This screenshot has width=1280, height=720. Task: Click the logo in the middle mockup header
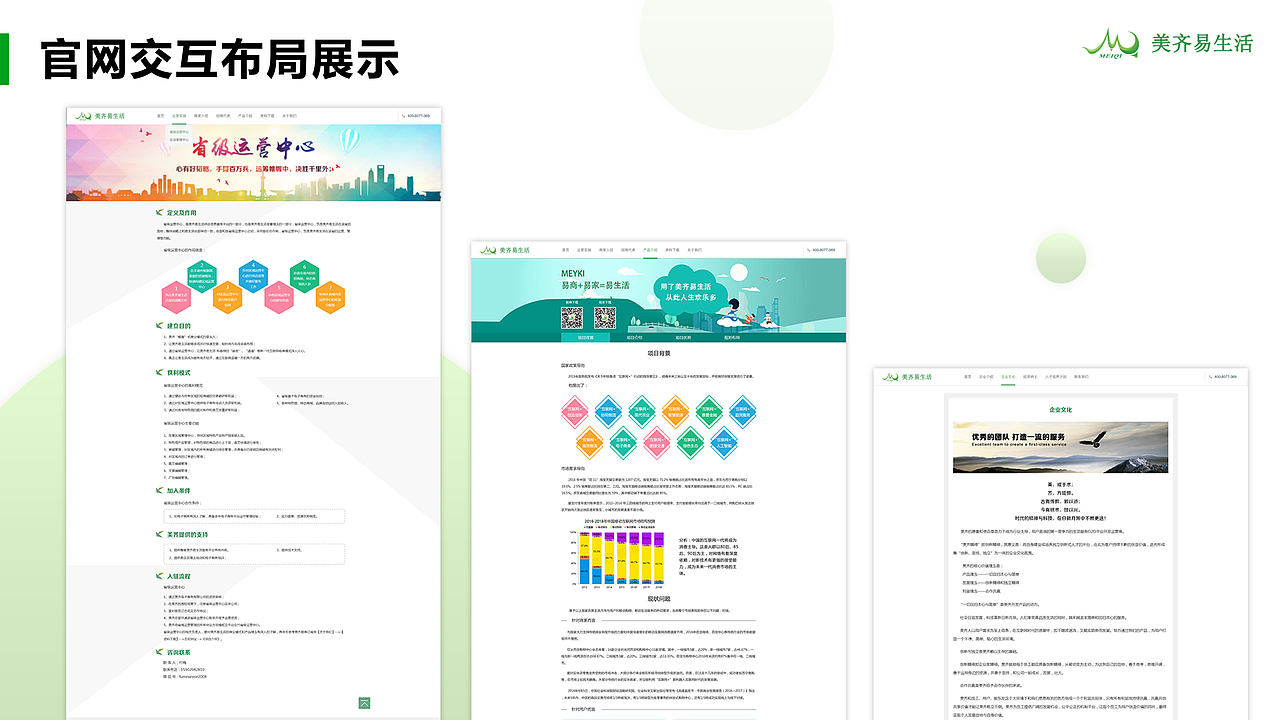click(x=506, y=249)
